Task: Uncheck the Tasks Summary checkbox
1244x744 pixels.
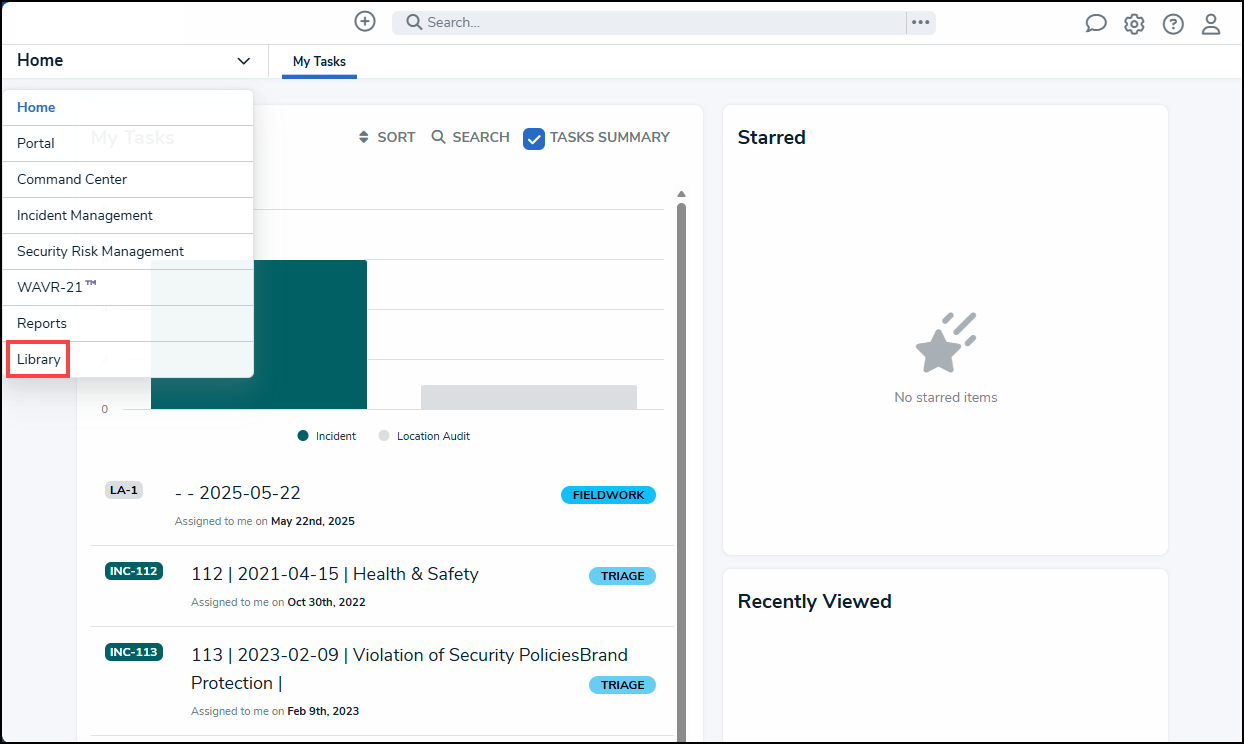Action: click(534, 138)
